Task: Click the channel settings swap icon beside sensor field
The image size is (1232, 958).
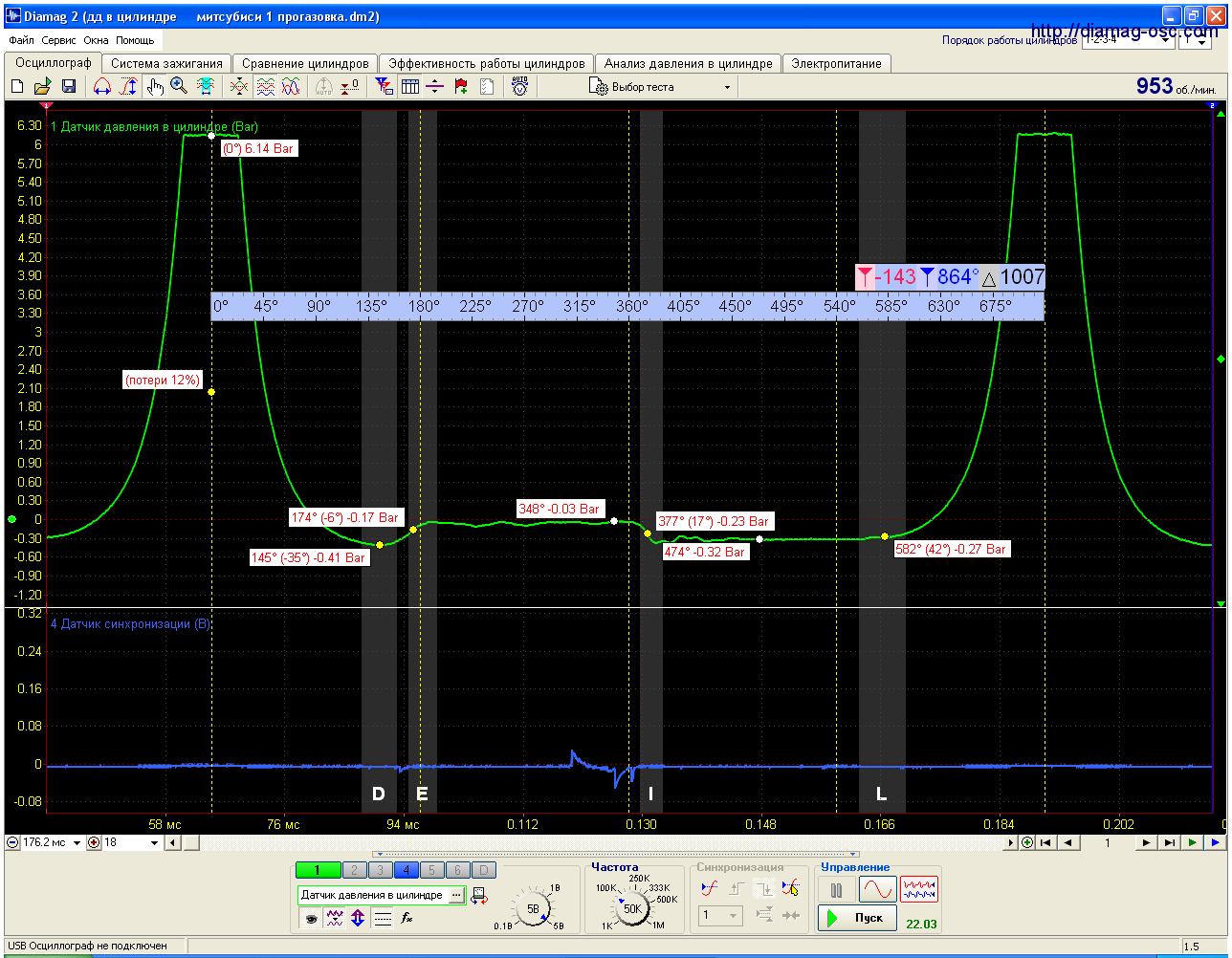Action: 479,896
